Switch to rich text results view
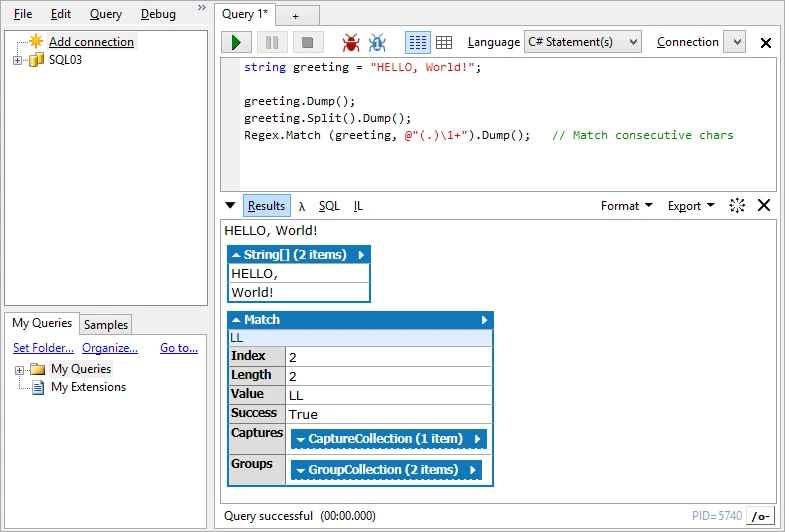The width and height of the screenshot is (785, 532). click(x=418, y=43)
